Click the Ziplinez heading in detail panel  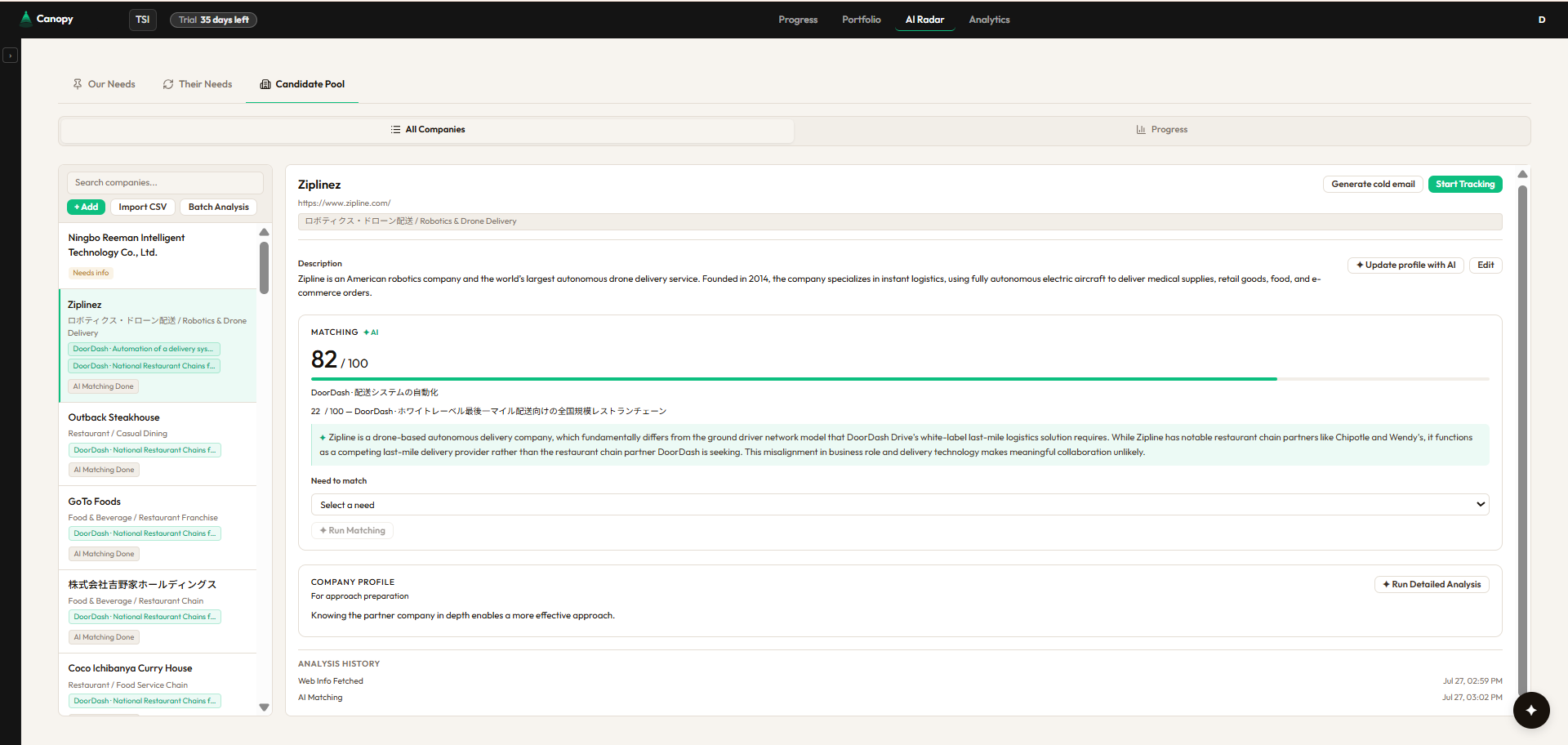[319, 185]
